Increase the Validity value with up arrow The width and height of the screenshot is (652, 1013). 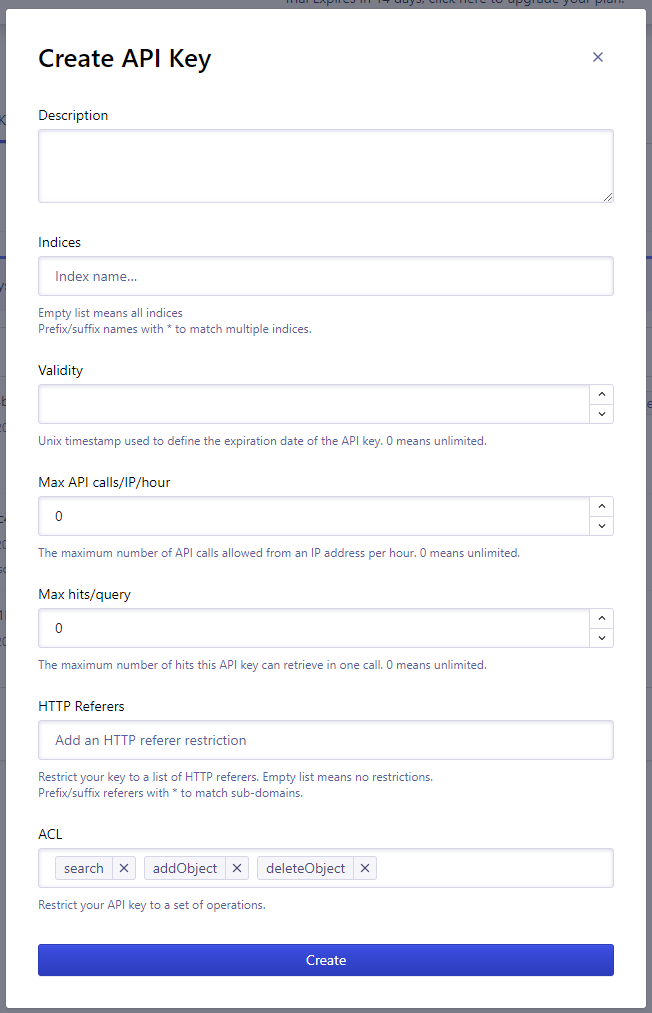pos(601,395)
